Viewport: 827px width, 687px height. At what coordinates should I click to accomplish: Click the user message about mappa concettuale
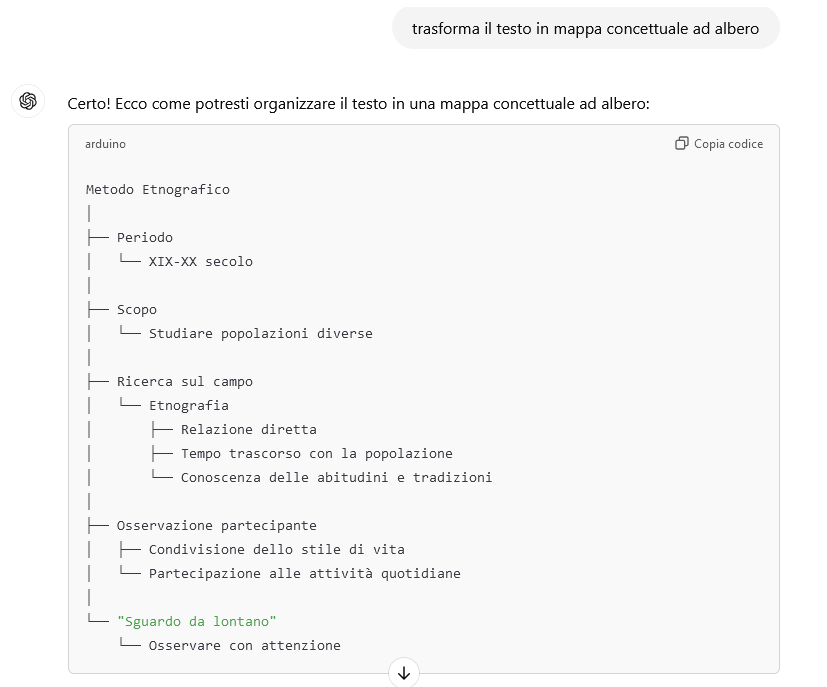(x=585, y=28)
